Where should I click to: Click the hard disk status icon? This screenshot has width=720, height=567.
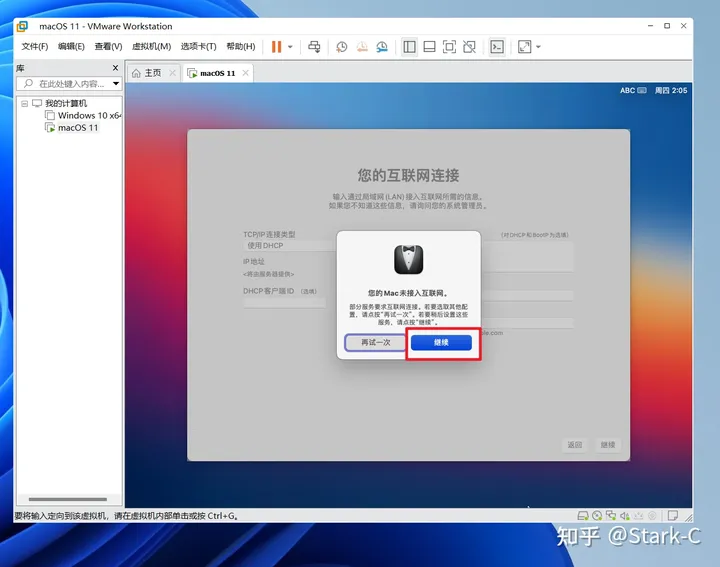pos(583,516)
